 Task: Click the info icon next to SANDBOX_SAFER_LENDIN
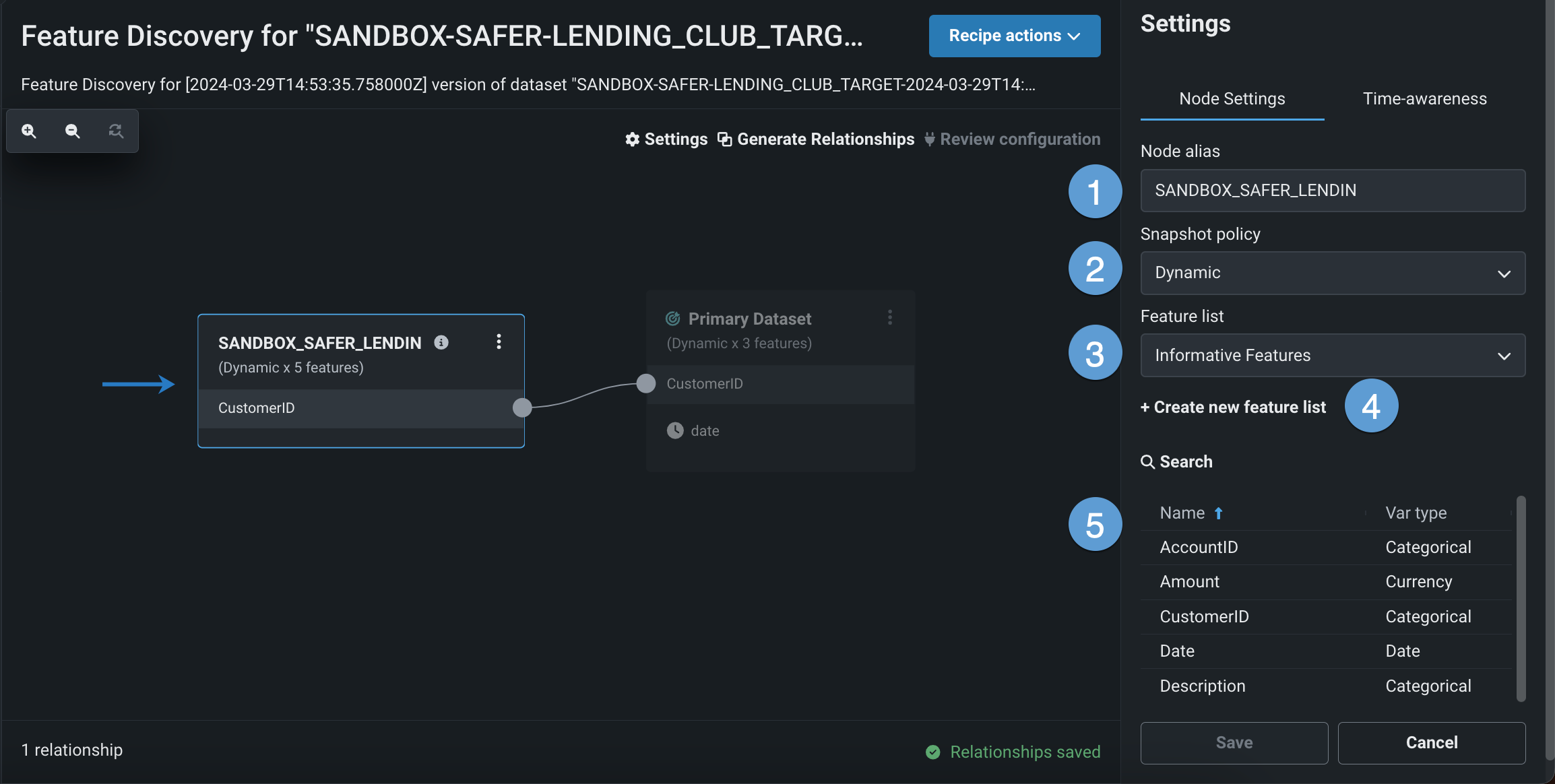tap(441, 342)
